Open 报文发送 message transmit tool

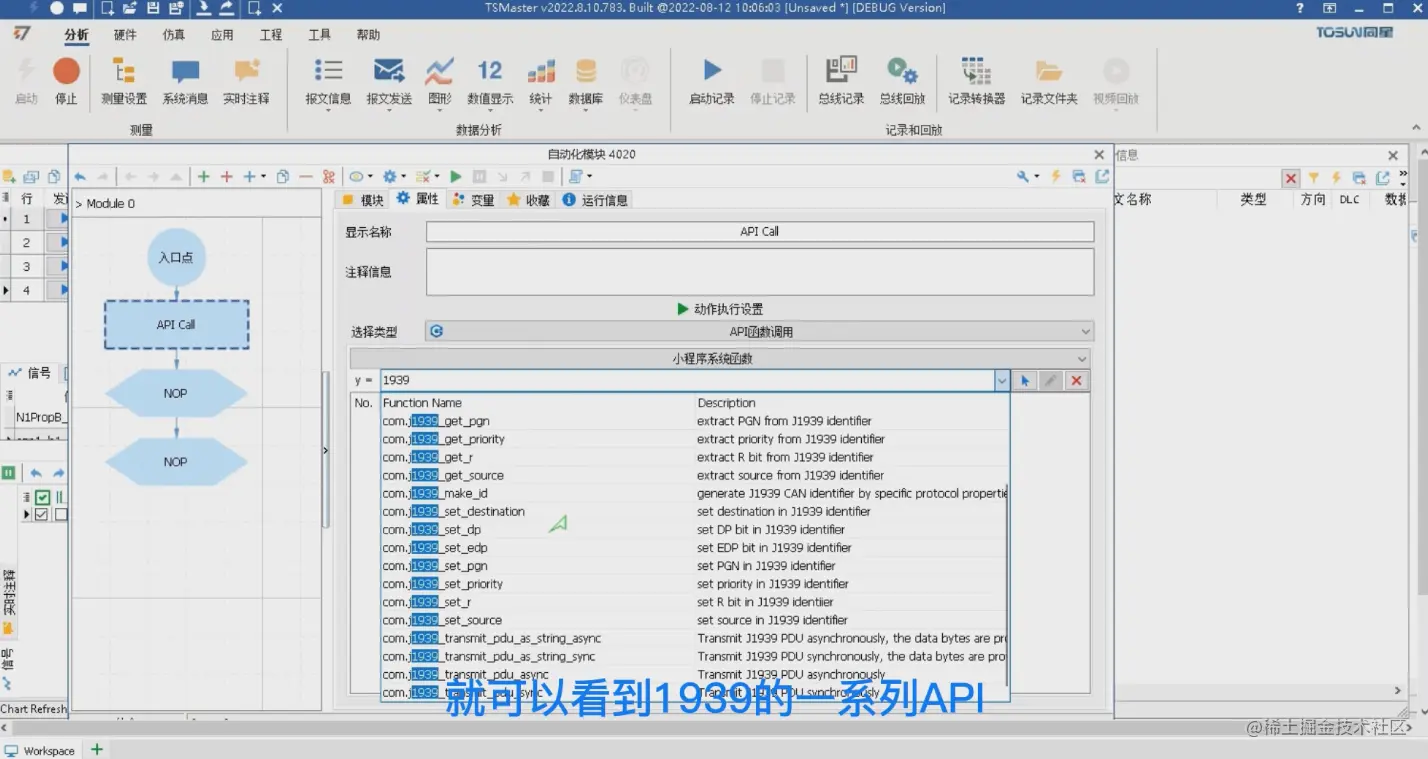pos(389,81)
